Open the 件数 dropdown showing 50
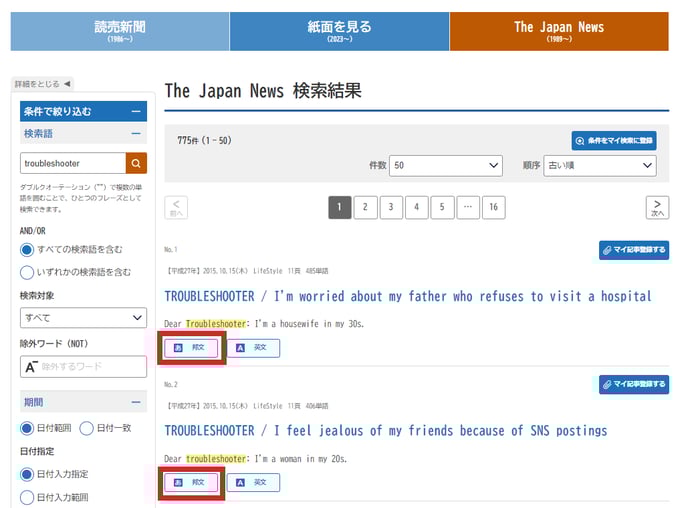The image size is (688, 508). click(x=447, y=166)
